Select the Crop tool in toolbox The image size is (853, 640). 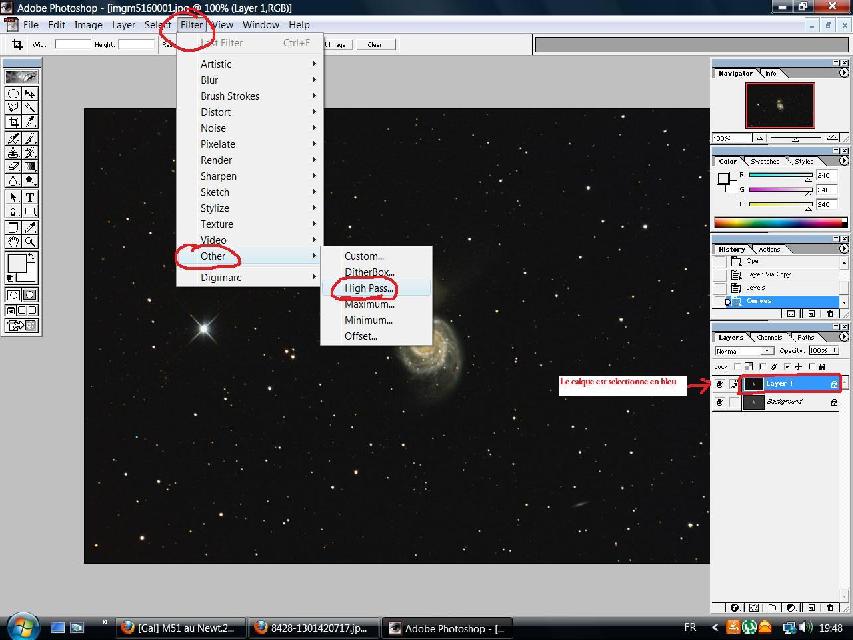[13, 122]
